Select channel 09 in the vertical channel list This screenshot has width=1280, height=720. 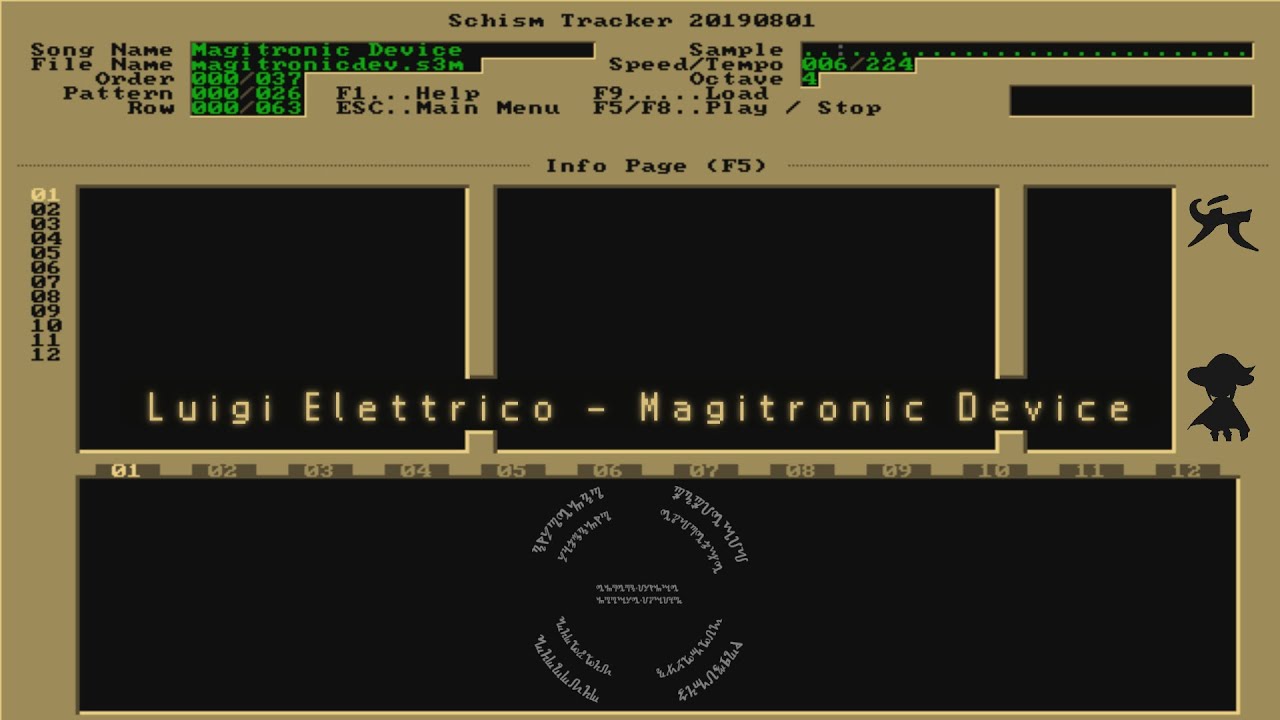point(46,311)
